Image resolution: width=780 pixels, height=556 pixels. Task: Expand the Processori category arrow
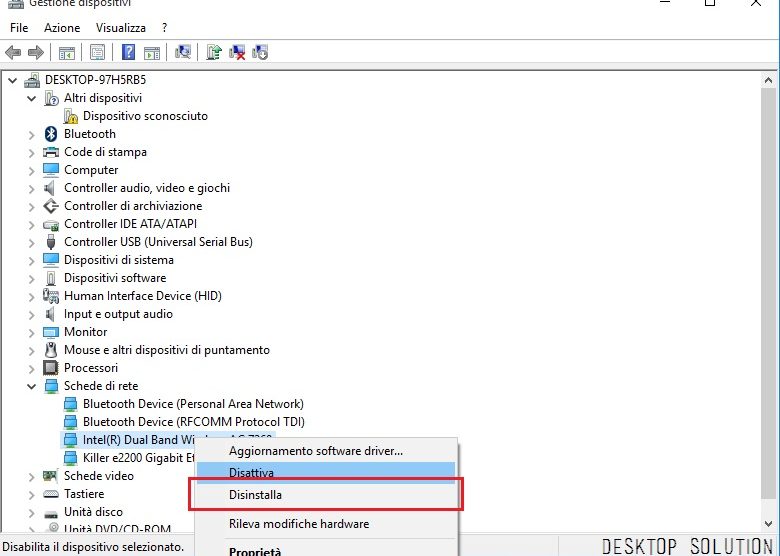point(32,369)
